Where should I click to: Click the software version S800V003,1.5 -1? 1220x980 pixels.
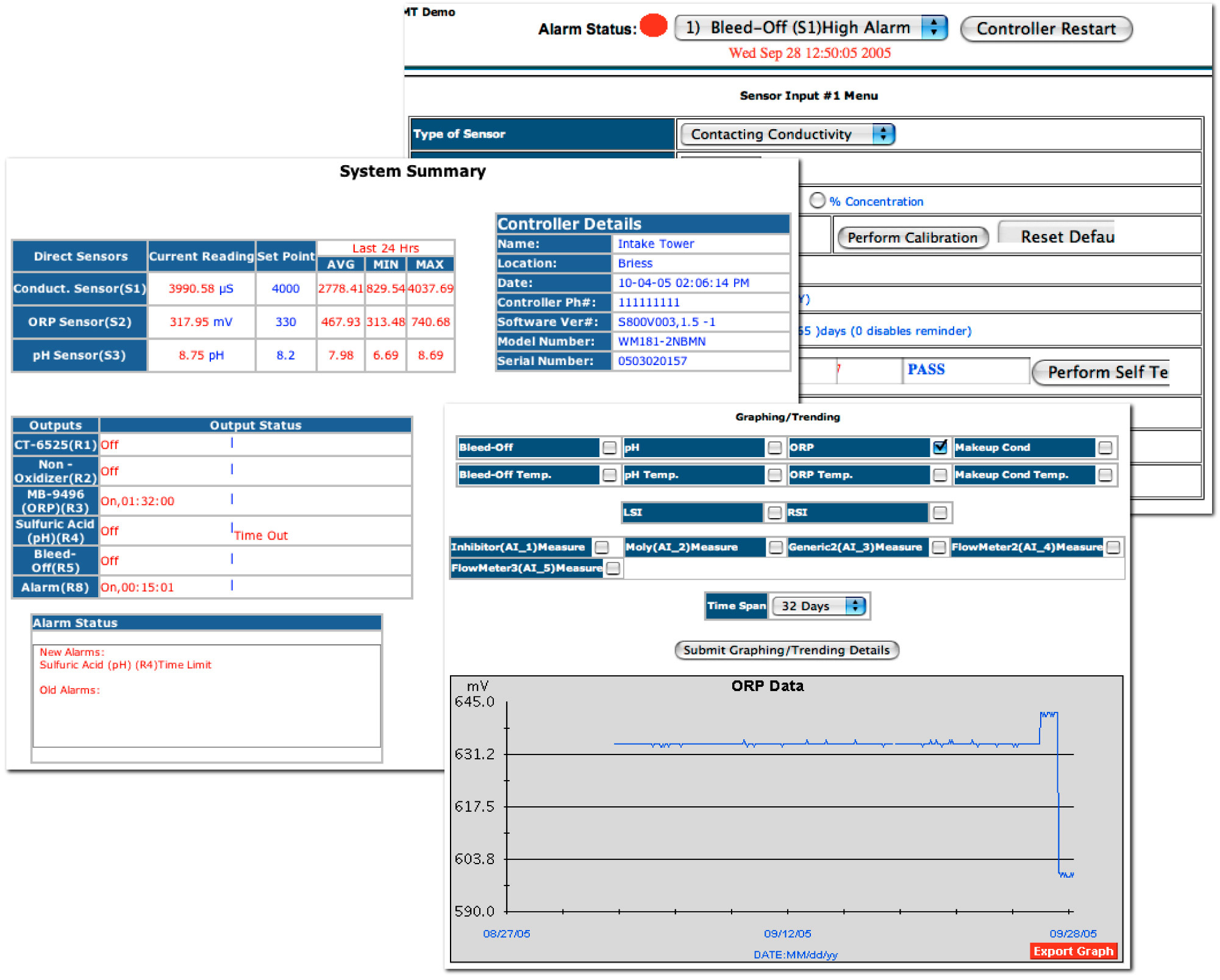point(666,322)
